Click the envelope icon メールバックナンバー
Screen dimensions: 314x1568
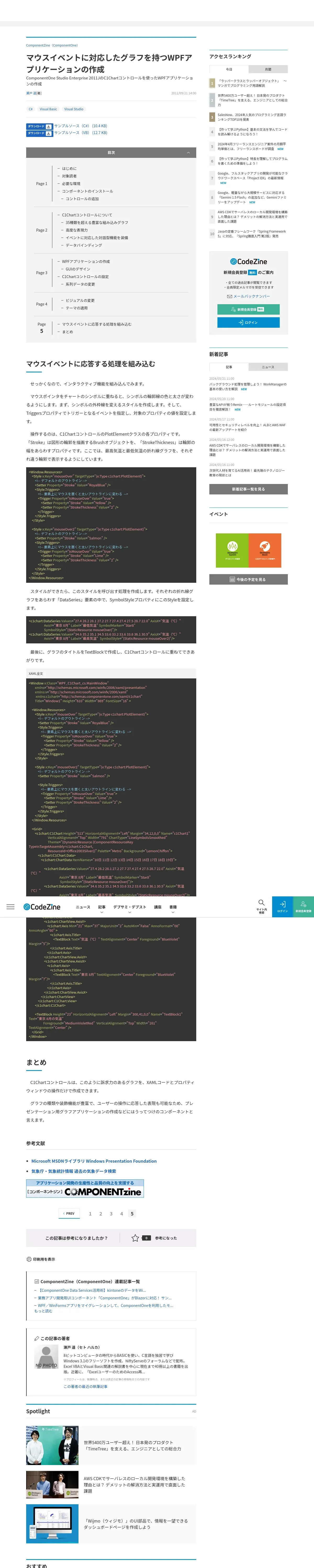(x=229, y=296)
